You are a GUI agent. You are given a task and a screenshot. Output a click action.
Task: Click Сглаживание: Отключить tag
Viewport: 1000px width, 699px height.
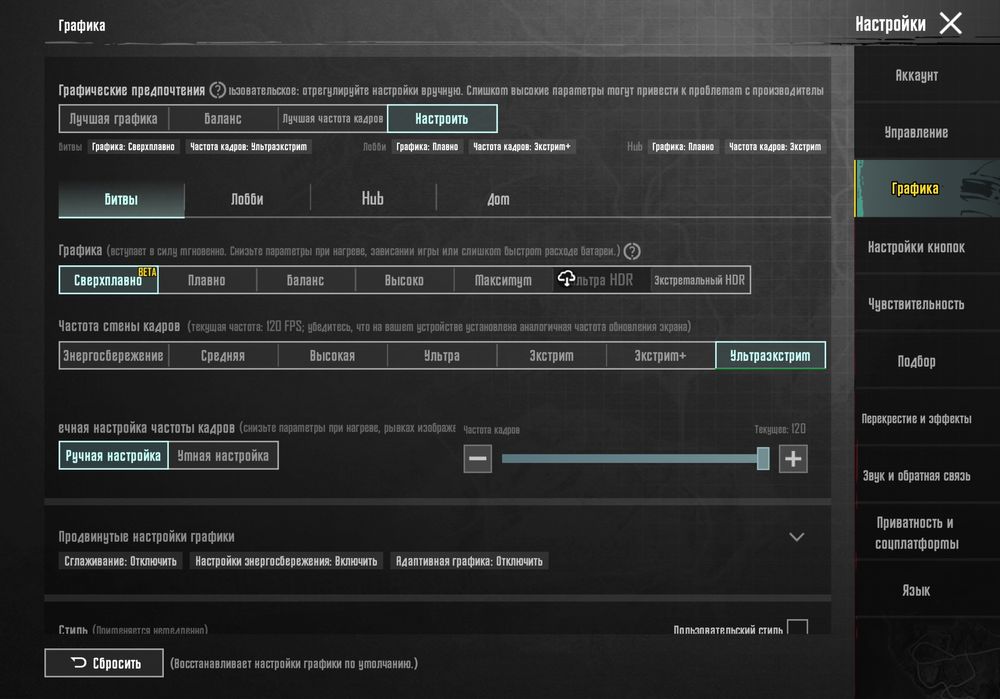(x=121, y=561)
